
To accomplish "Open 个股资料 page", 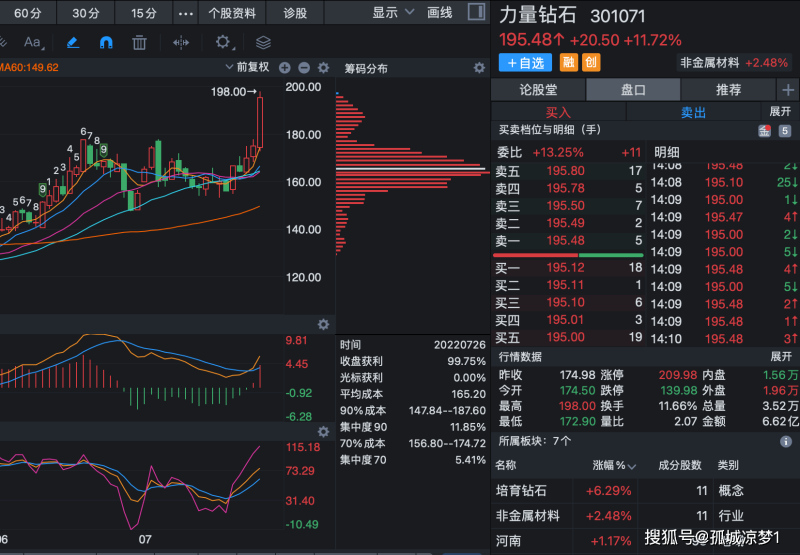I will [232, 13].
